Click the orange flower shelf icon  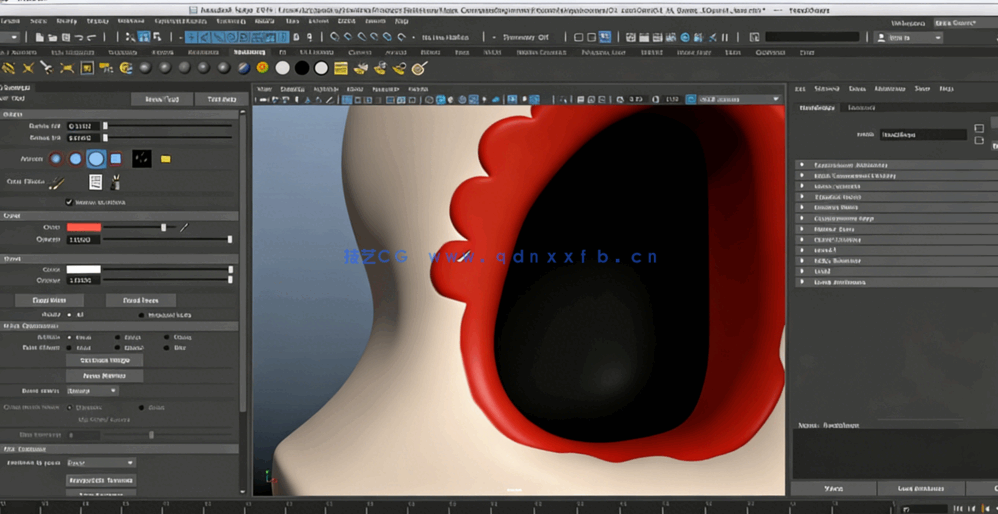tap(262, 68)
